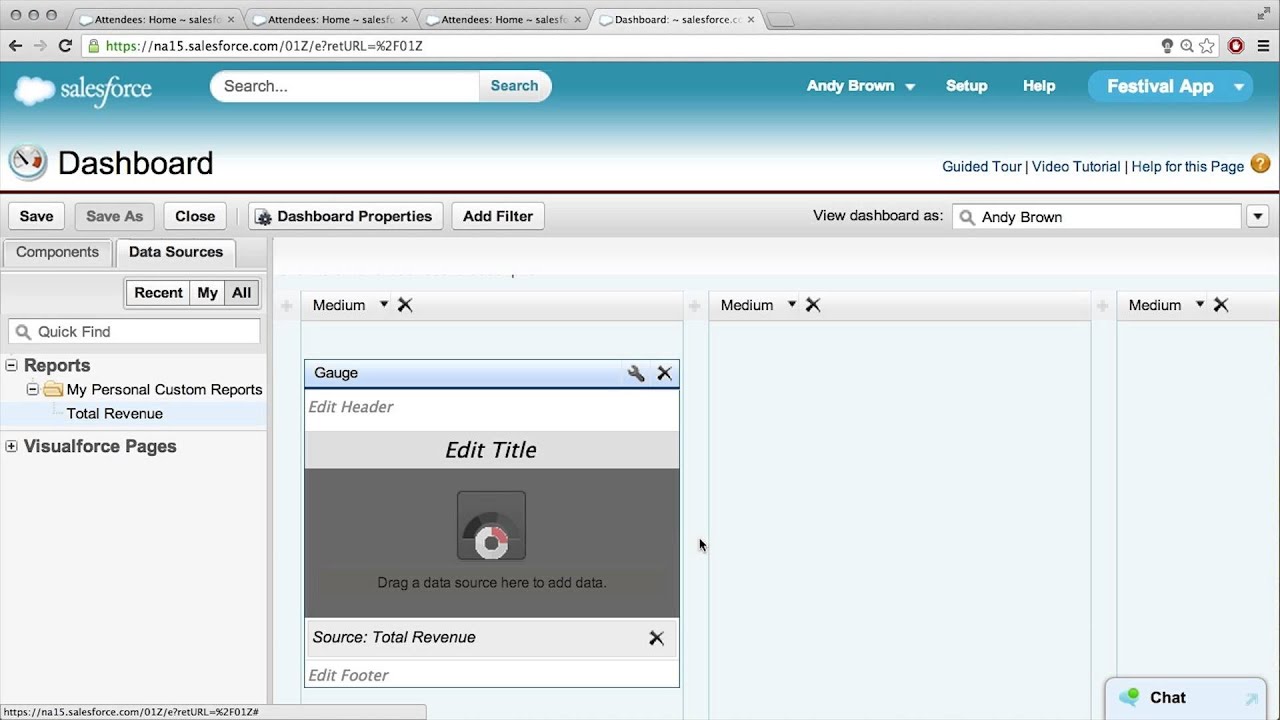
Task: Click browser back arrow
Action: [x=15, y=46]
